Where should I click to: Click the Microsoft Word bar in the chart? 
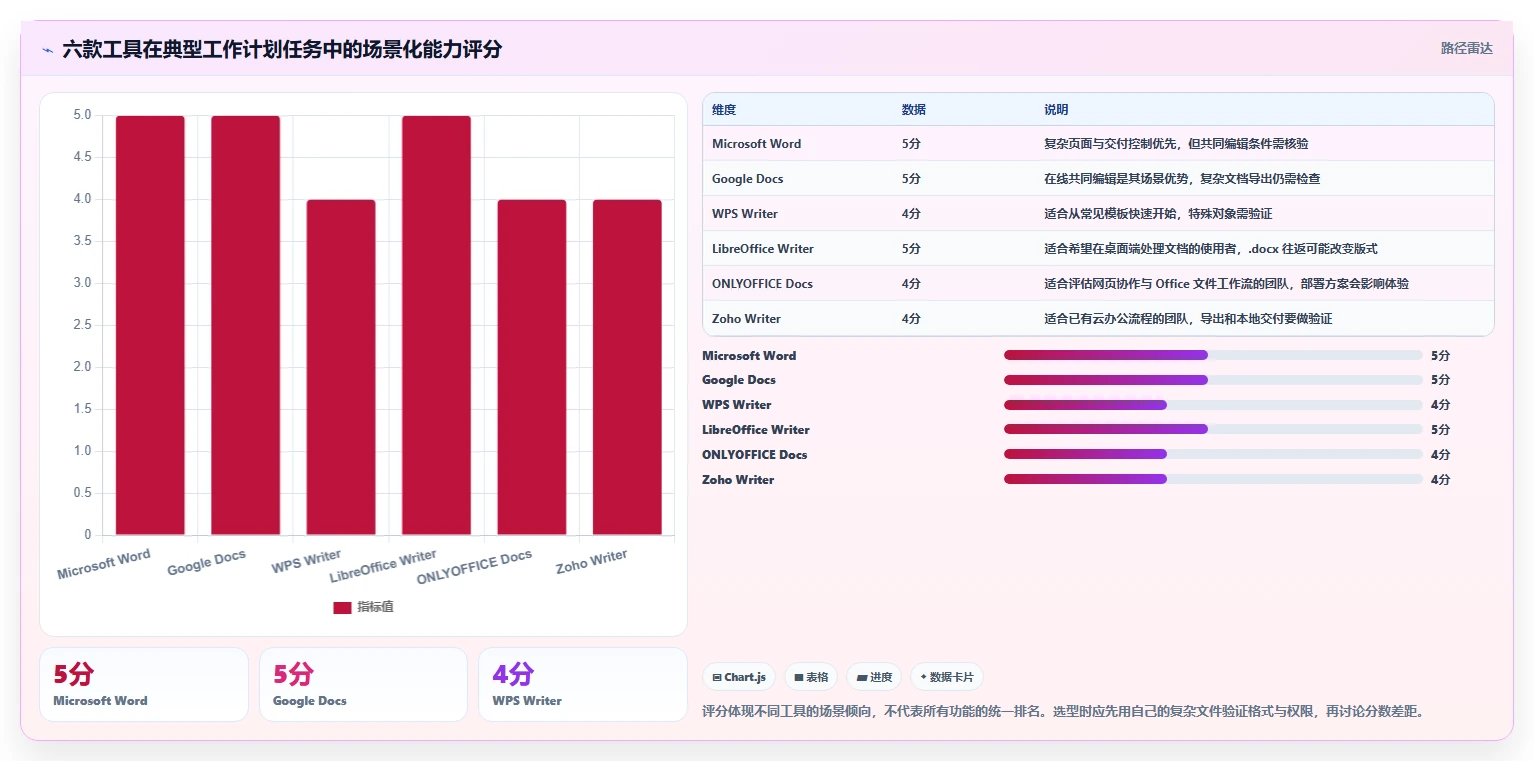click(x=150, y=325)
